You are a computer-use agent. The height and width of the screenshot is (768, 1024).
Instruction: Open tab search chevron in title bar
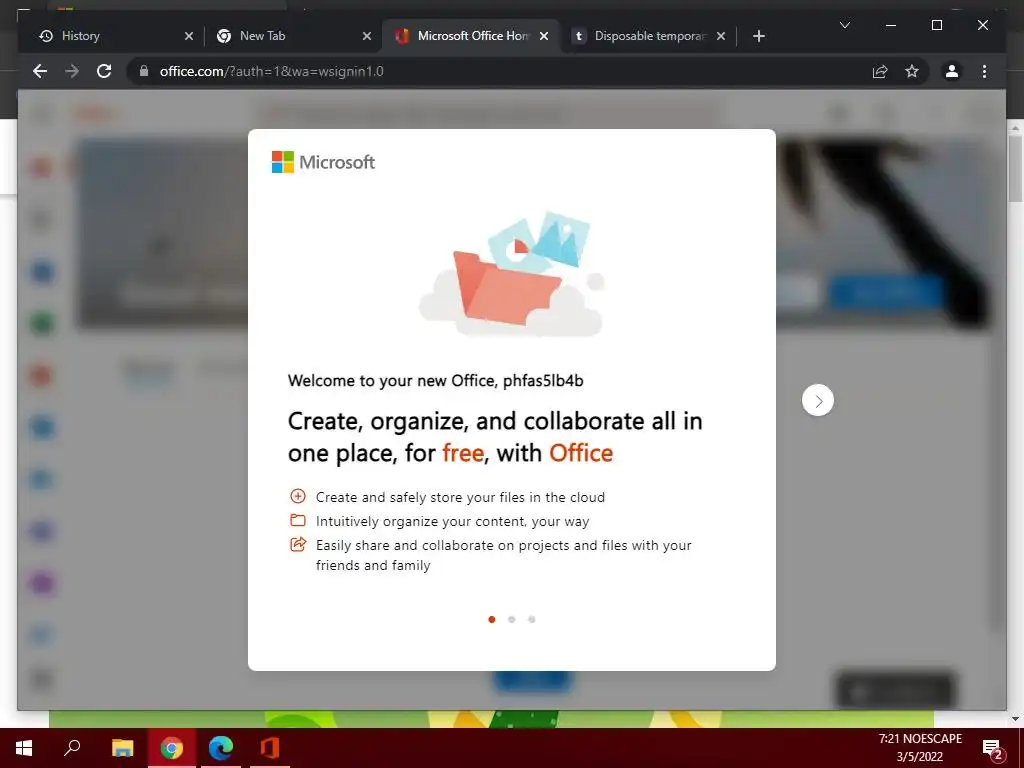[x=844, y=25]
